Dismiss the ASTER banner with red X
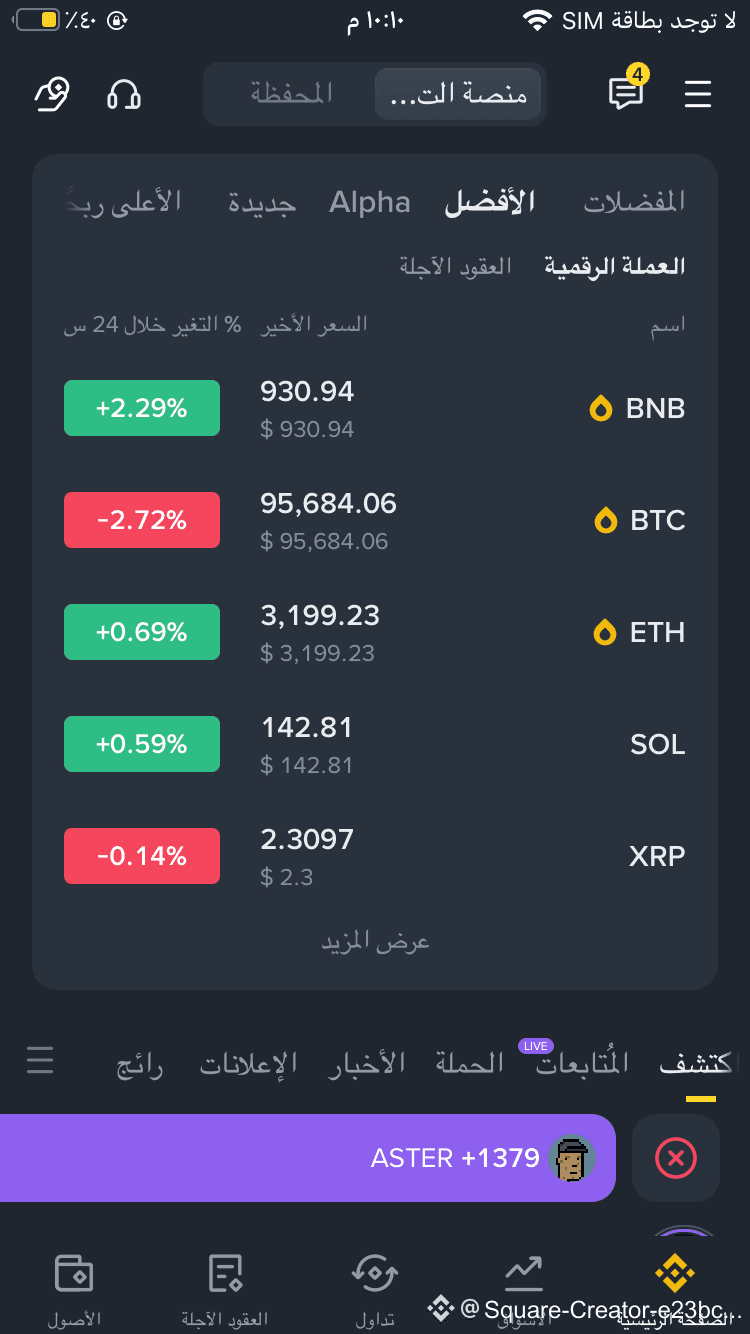This screenshot has height=1334, width=750. tap(676, 1158)
